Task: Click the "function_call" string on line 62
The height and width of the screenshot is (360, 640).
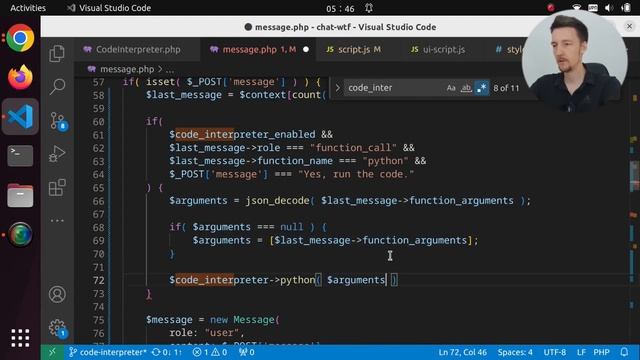Action: (353, 147)
